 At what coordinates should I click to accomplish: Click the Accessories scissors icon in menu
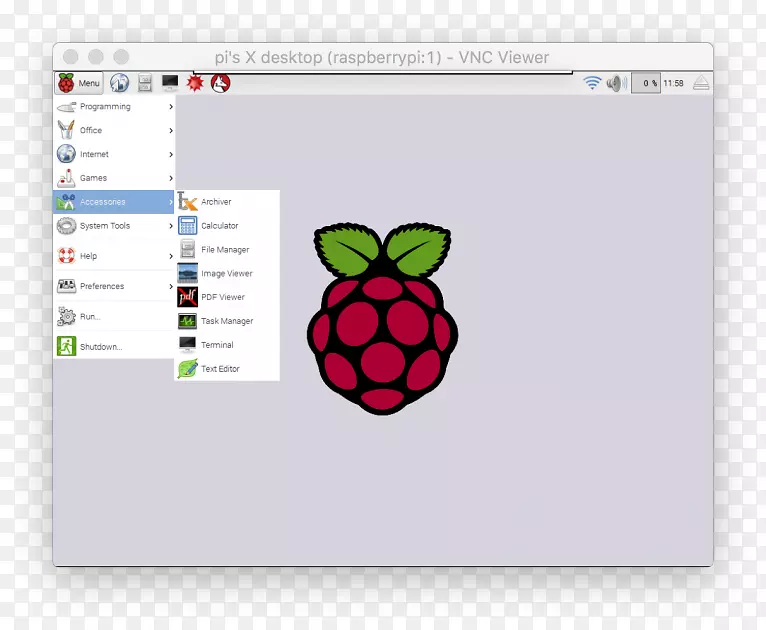click(66, 202)
